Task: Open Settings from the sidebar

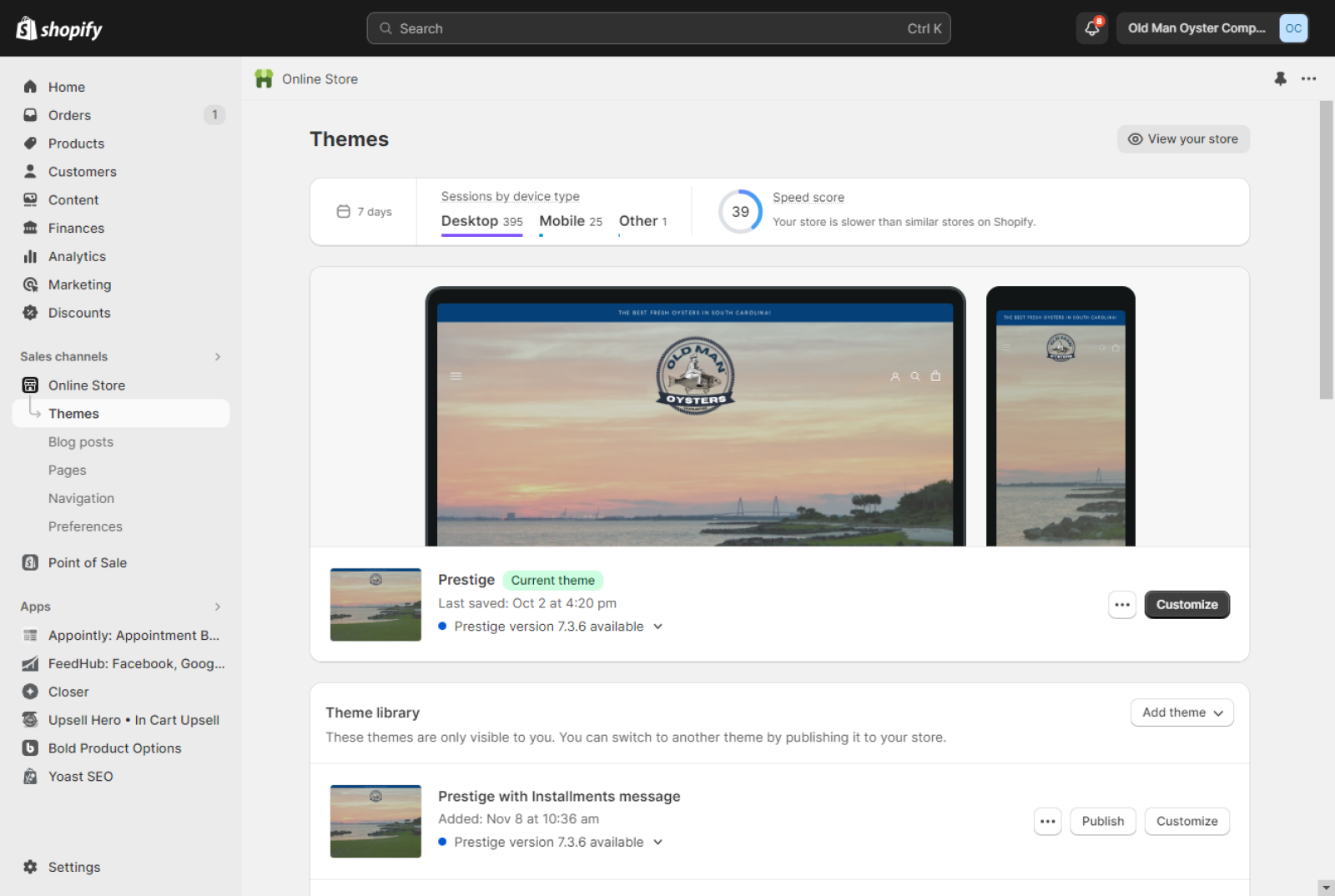Action: pos(74,867)
